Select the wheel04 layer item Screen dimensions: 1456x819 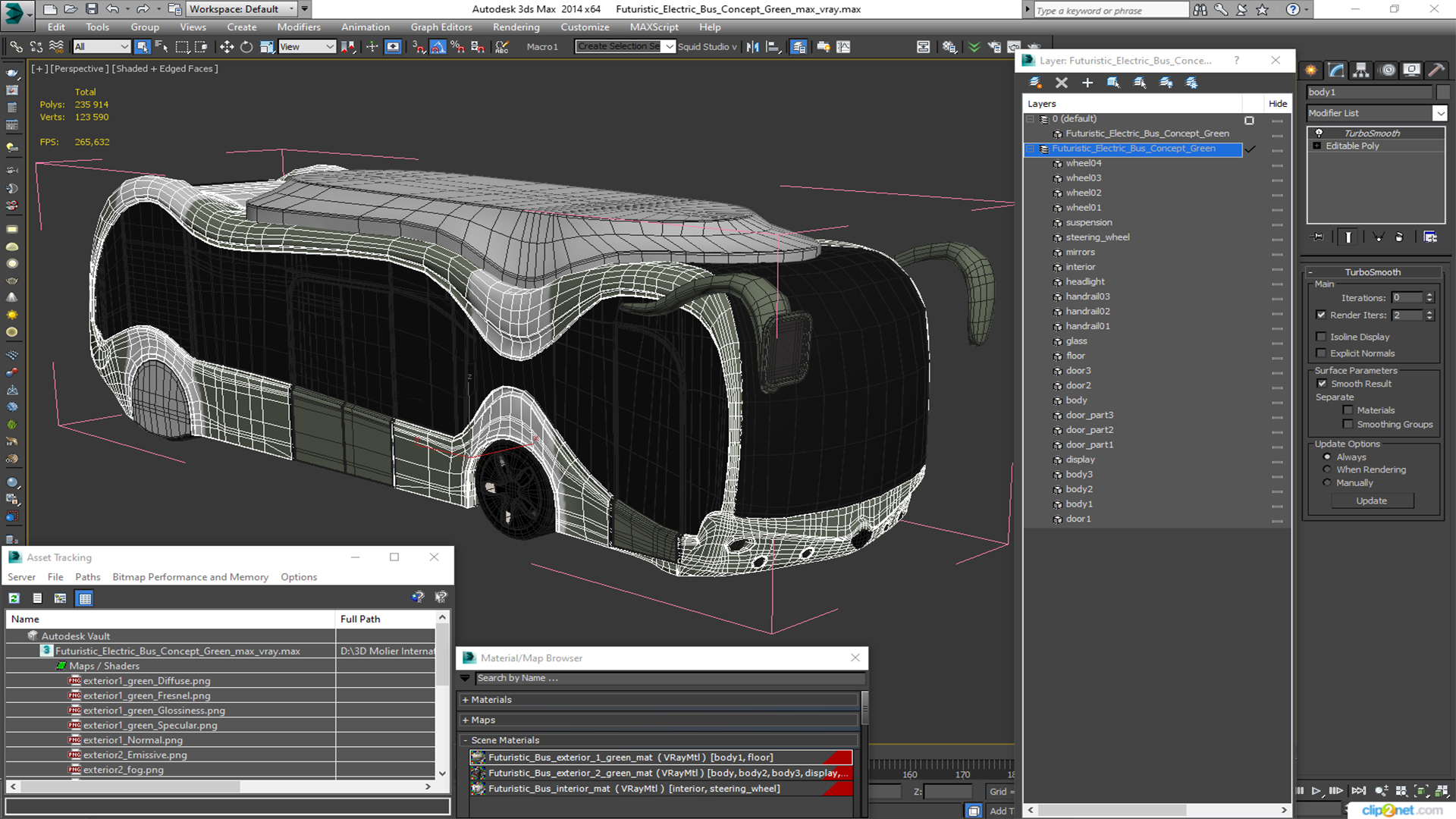(x=1083, y=163)
